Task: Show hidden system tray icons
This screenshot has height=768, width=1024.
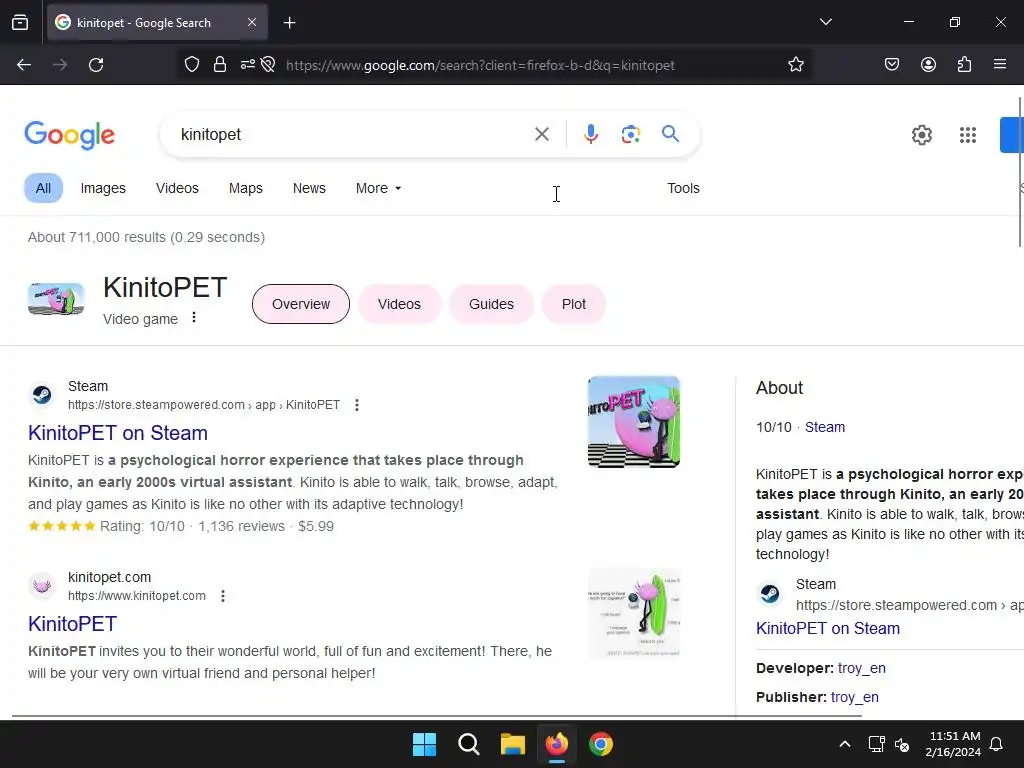Action: [x=844, y=744]
